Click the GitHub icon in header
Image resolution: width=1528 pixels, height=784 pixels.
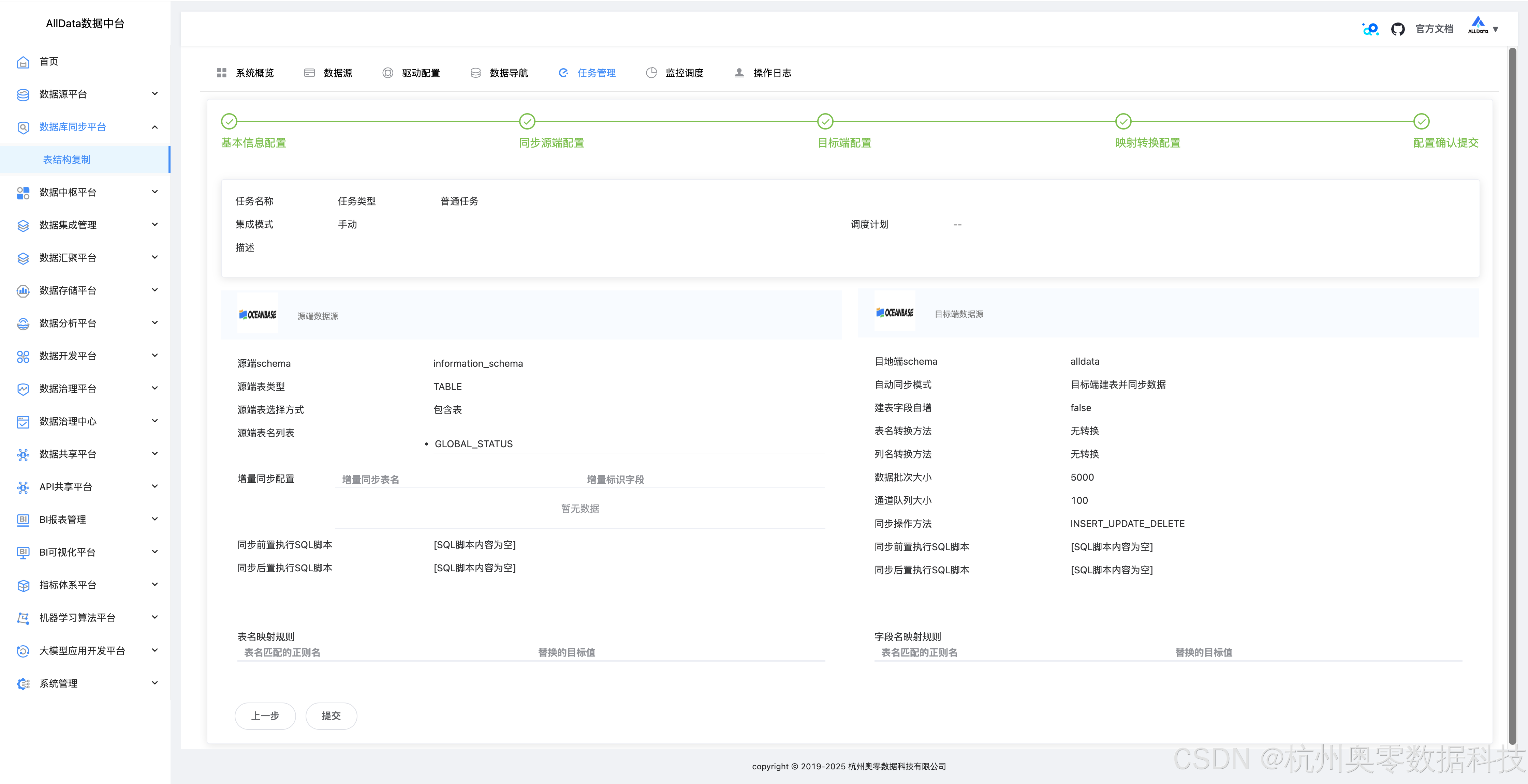1397,29
